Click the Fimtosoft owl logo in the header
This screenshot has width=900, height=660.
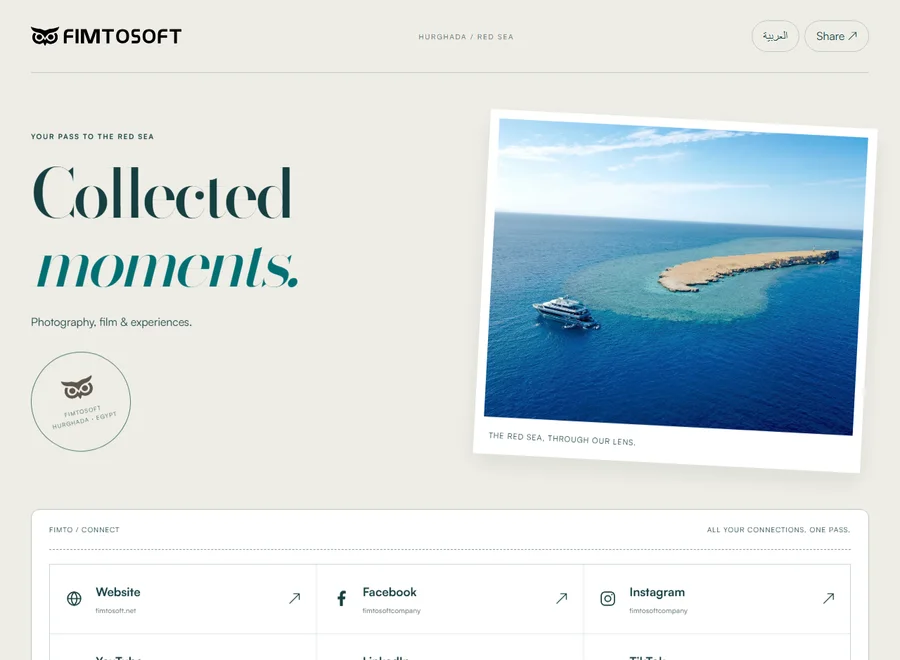click(106, 36)
